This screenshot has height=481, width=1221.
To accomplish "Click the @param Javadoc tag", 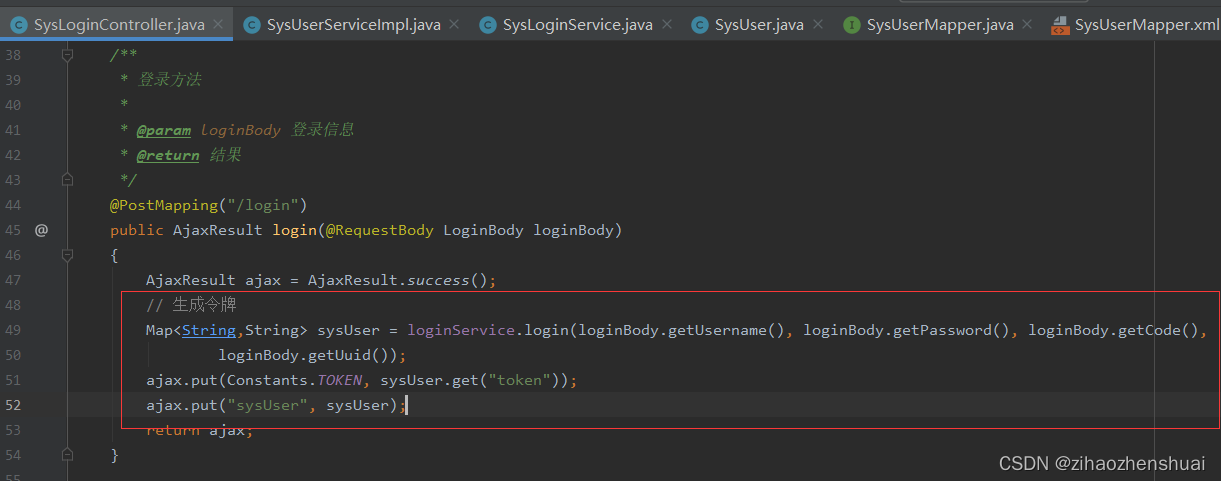I will tap(164, 130).
